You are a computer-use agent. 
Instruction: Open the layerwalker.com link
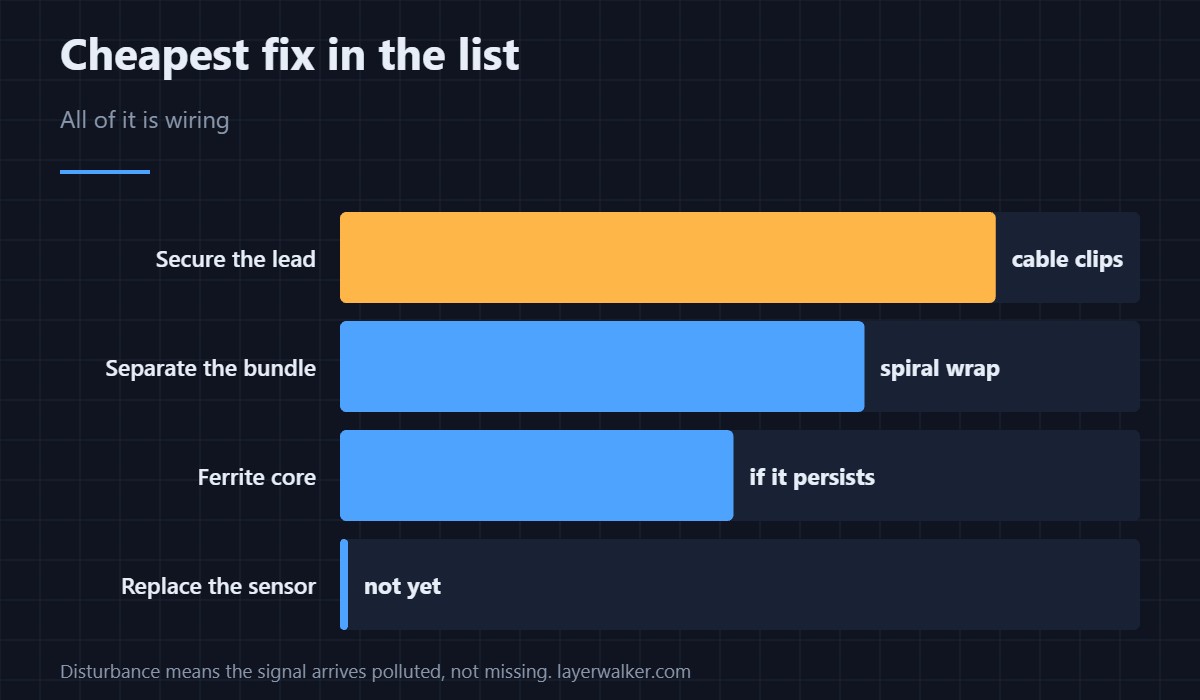[623, 671]
